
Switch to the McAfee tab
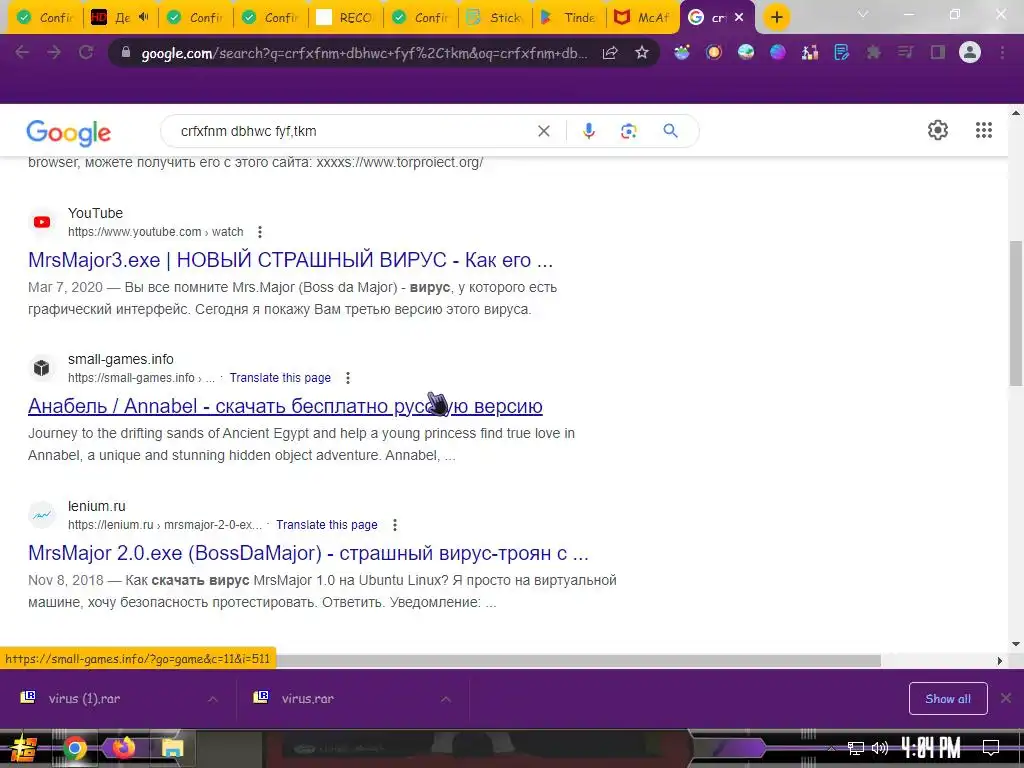point(643,18)
